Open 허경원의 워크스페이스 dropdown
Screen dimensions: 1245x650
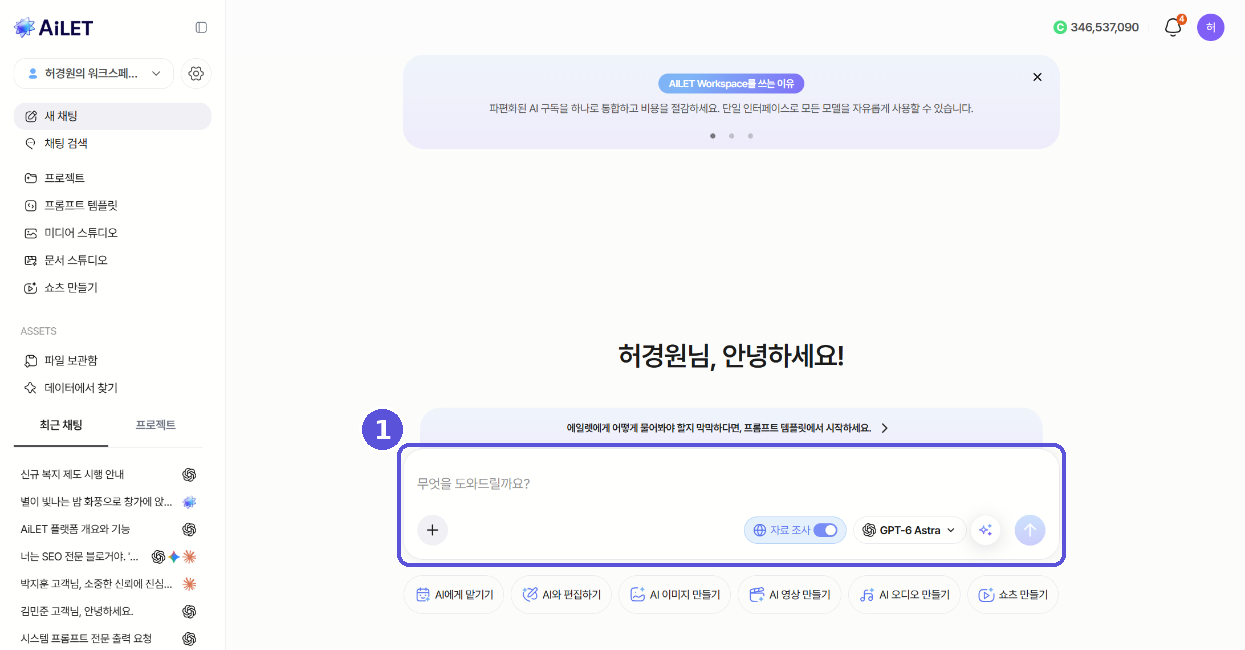coord(94,73)
